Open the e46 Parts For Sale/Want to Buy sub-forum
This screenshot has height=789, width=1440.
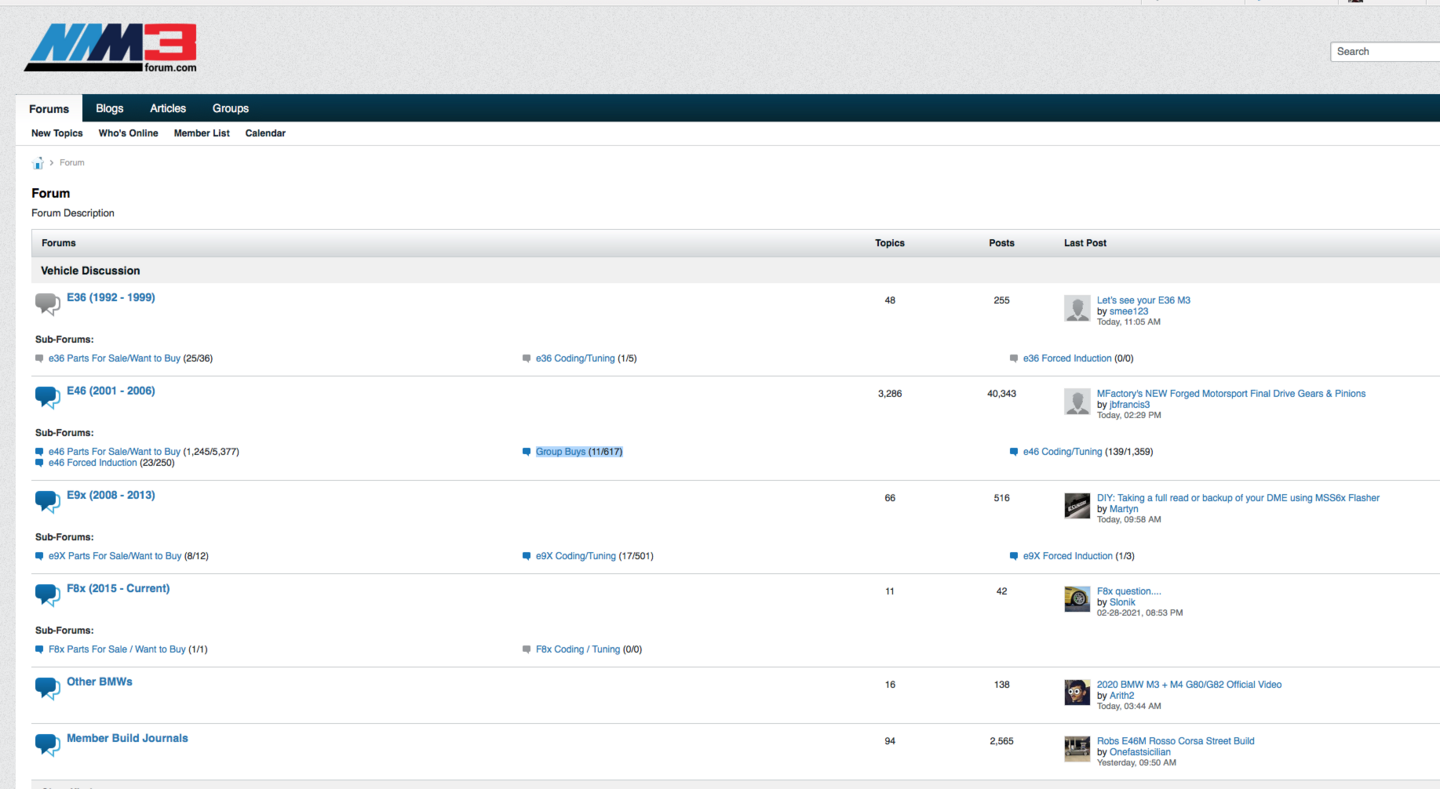click(114, 452)
